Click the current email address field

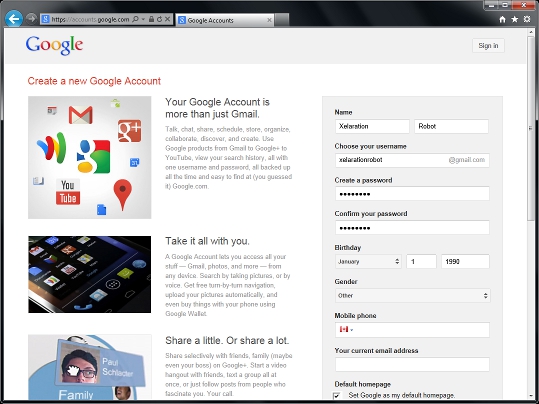pos(412,364)
